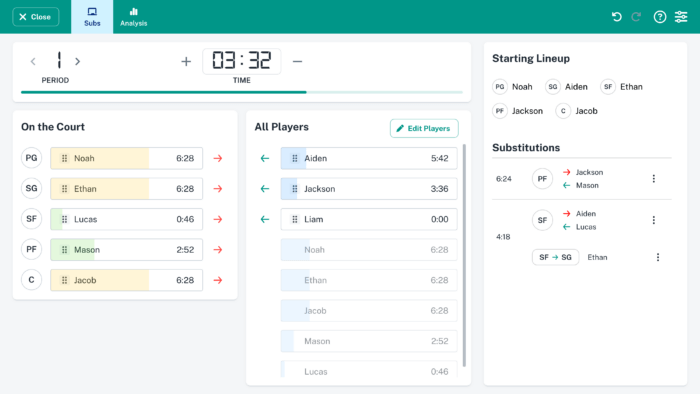The image size is (700, 394).
Task: Select the Subs tab
Action: 92,17
